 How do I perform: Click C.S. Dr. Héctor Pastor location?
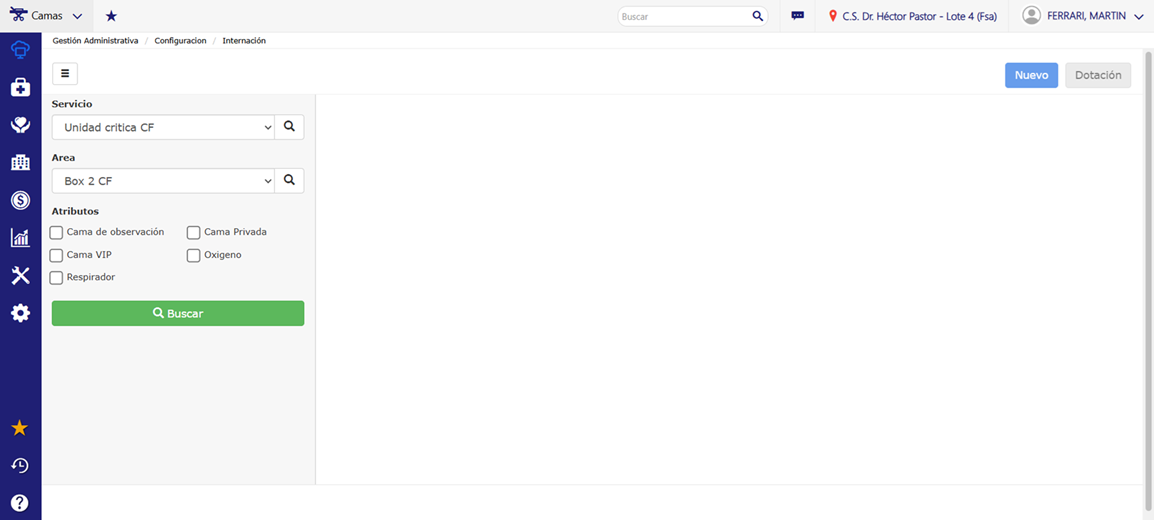[920, 15]
